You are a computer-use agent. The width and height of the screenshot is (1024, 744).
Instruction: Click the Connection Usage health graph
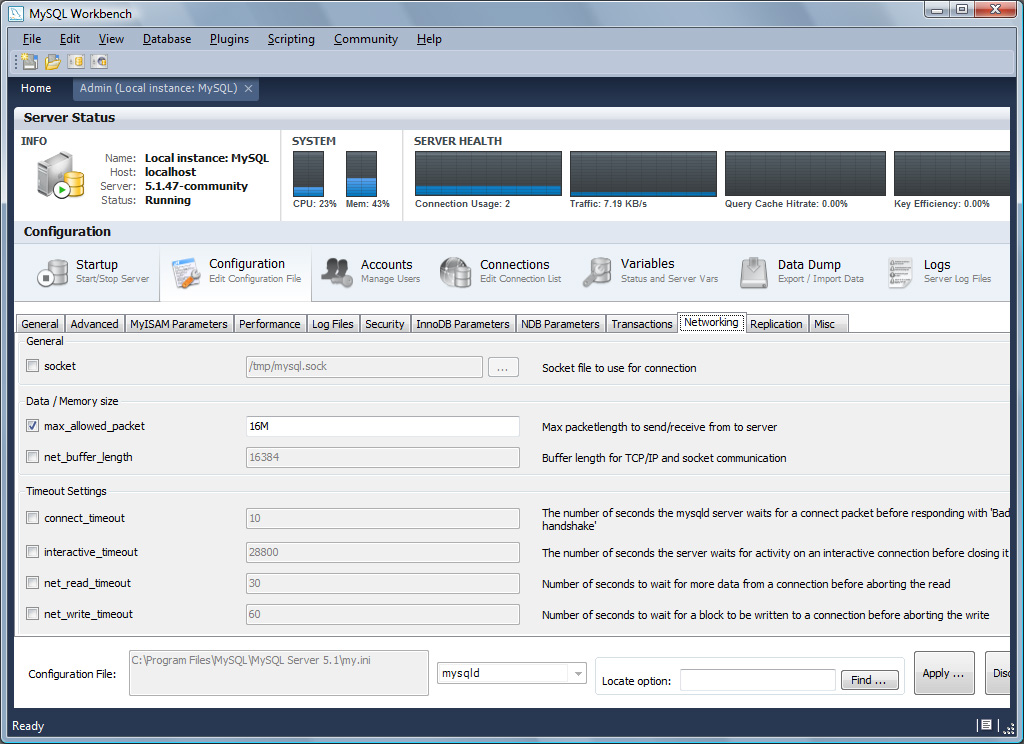(488, 174)
